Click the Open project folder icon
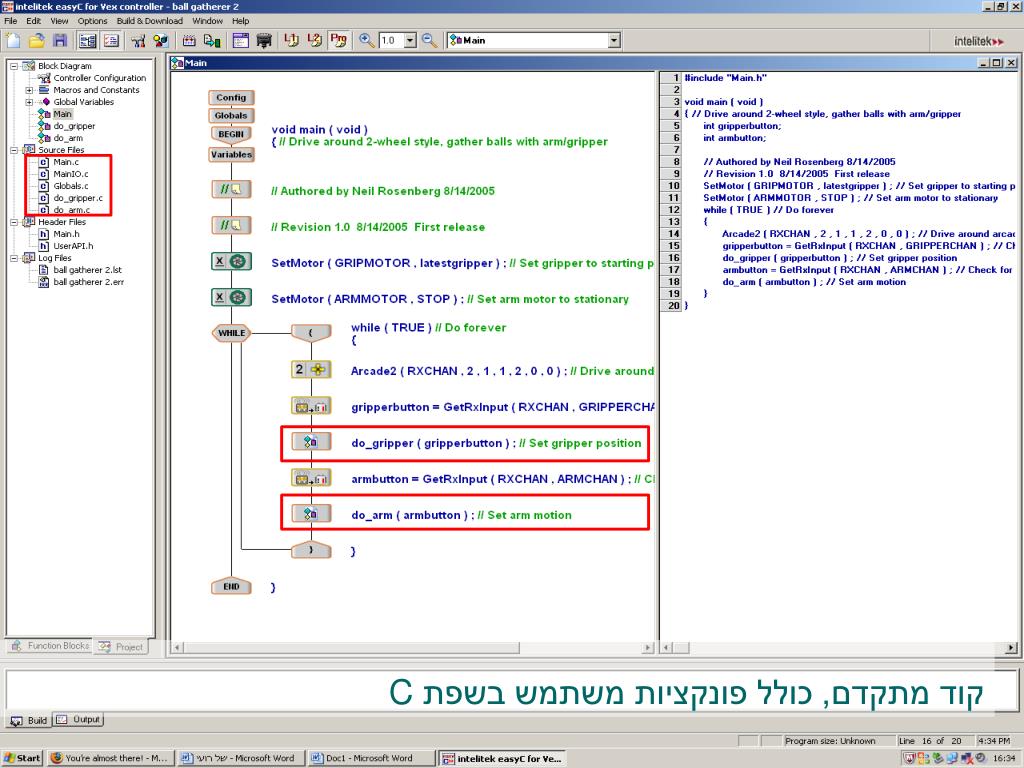The height and width of the screenshot is (768, 1024). click(37, 40)
